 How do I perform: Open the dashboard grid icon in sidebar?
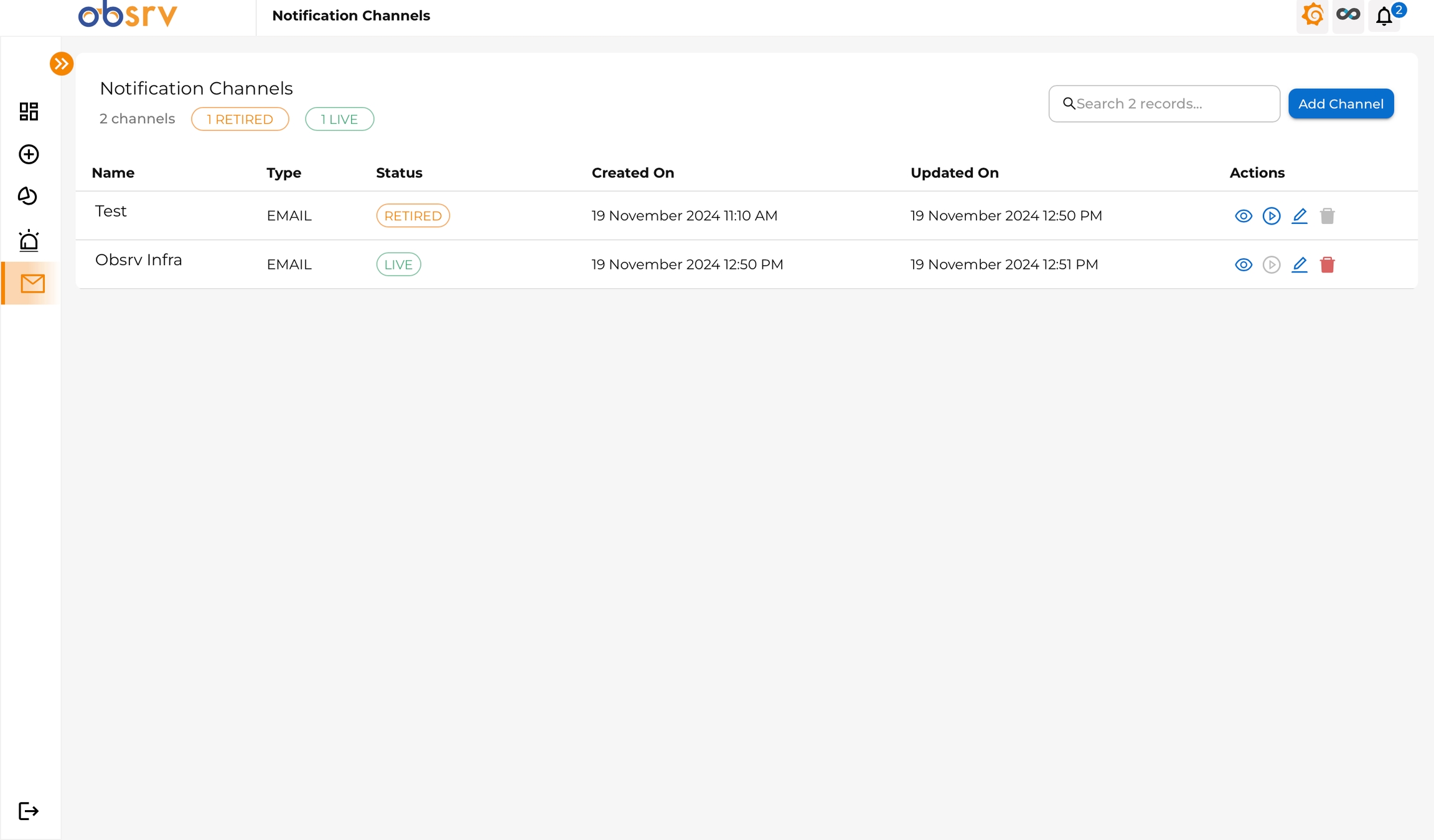coord(29,111)
